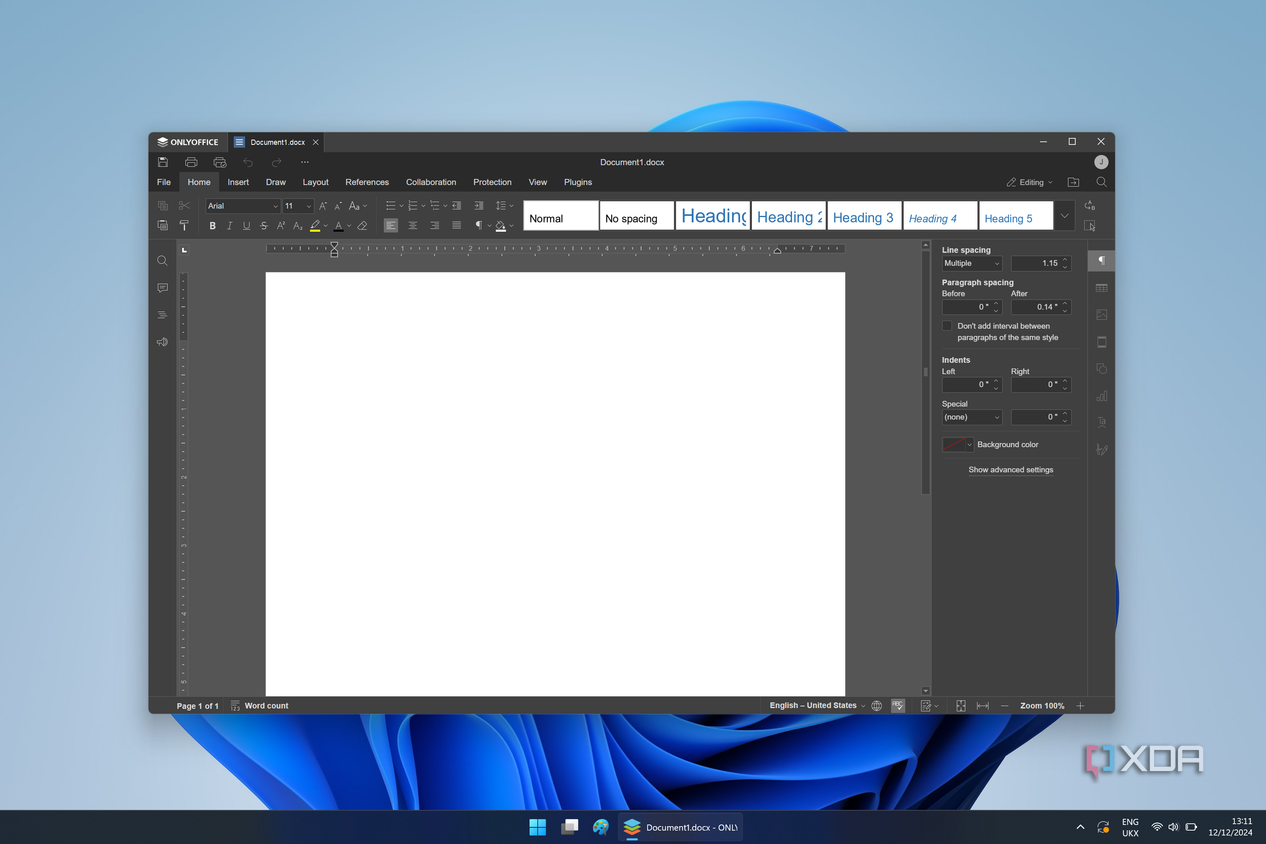
Task: Click the Clear style eraser icon
Action: click(362, 226)
